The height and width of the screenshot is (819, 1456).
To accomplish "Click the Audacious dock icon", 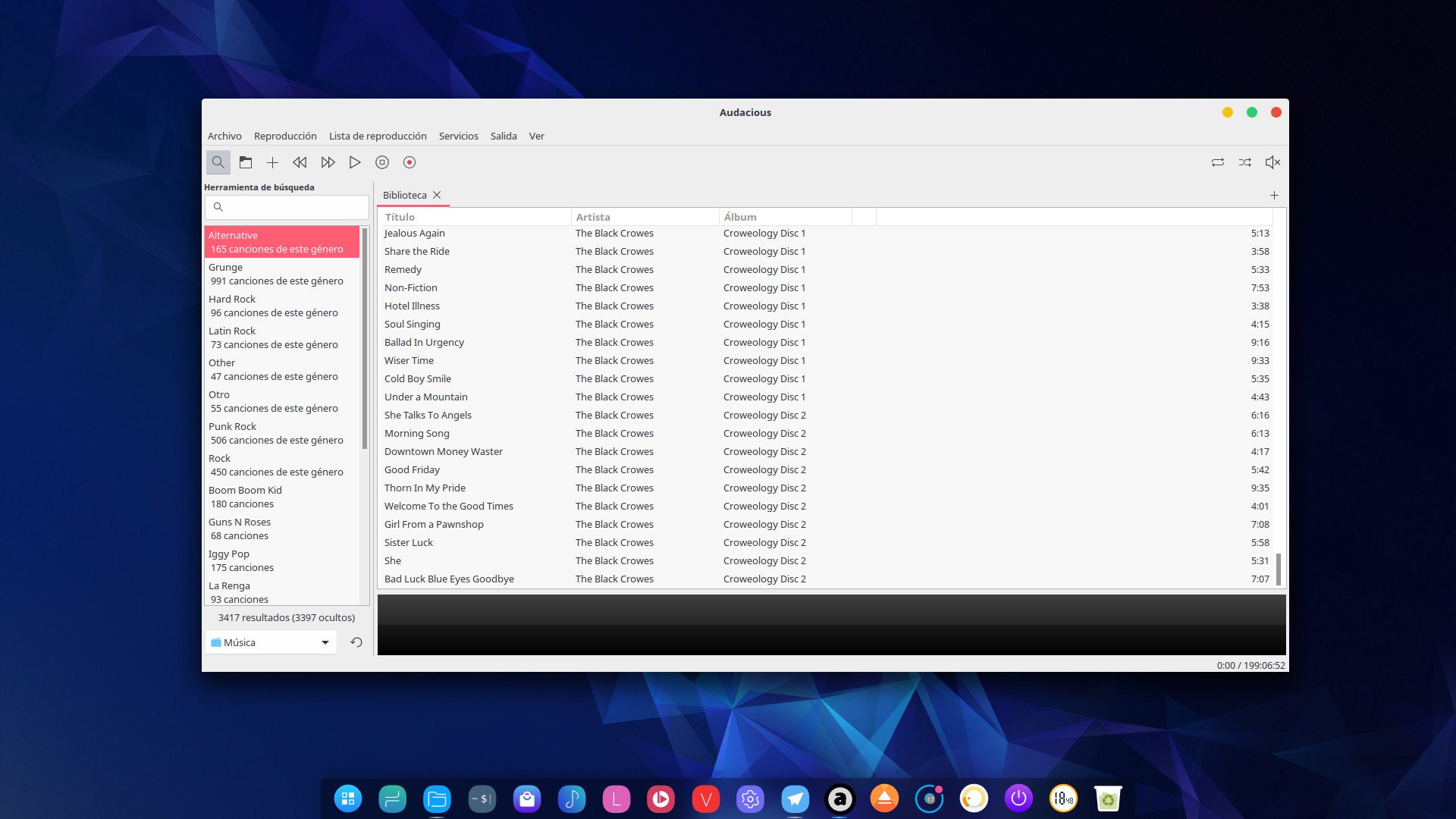I will pos(839,799).
